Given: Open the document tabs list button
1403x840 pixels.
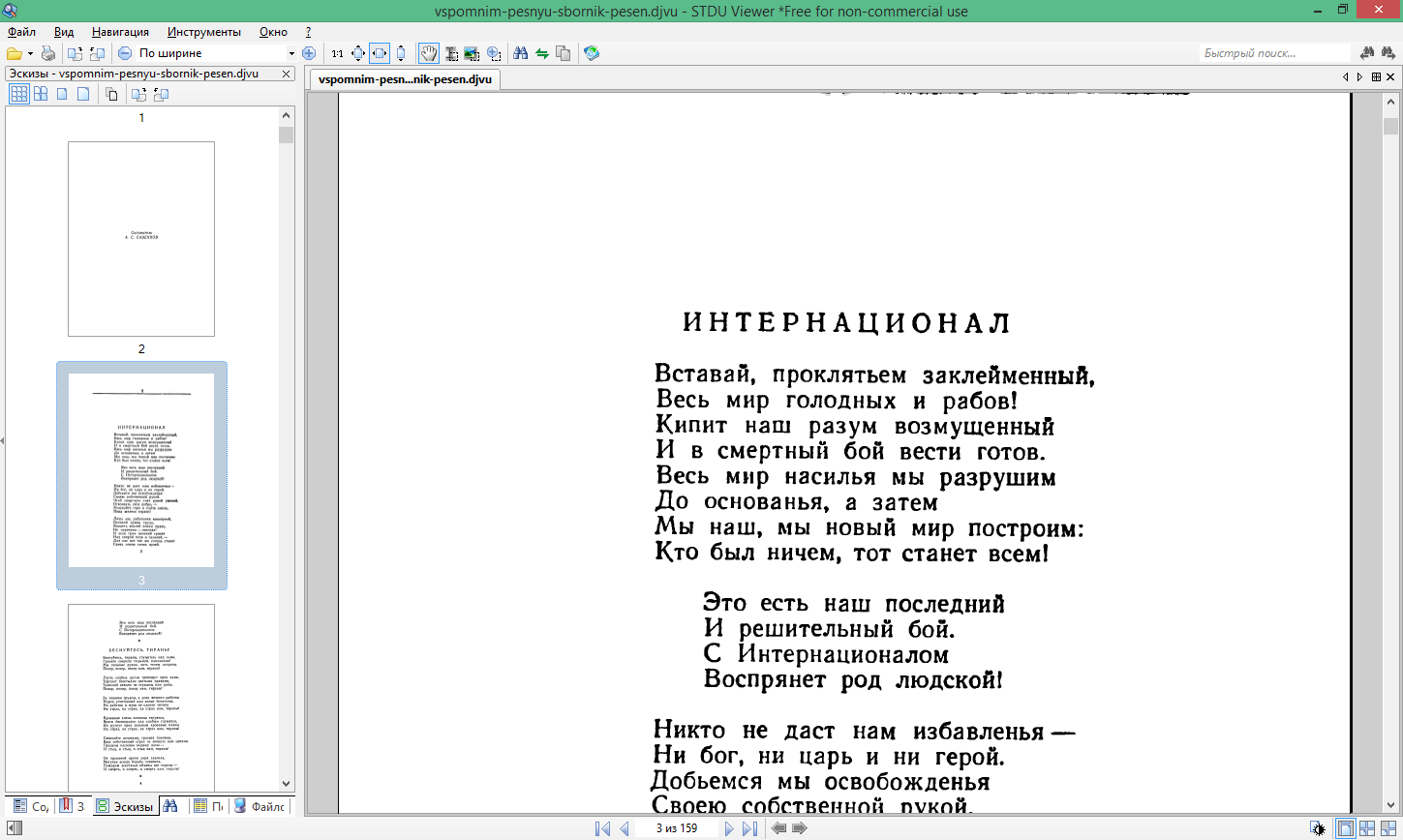Looking at the screenshot, I should [1376, 77].
